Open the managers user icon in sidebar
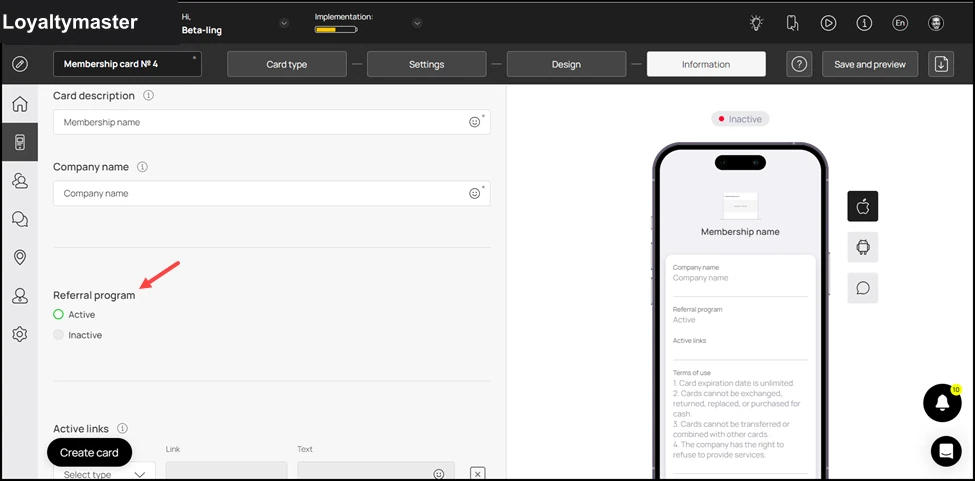This screenshot has height=481, width=975. (x=20, y=296)
